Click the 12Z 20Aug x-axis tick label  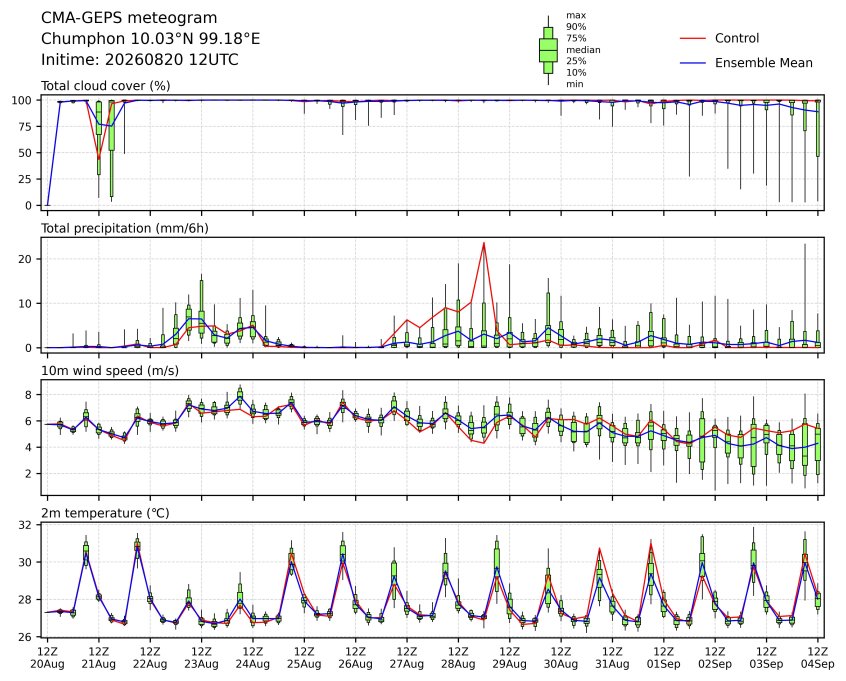(x=47, y=658)
